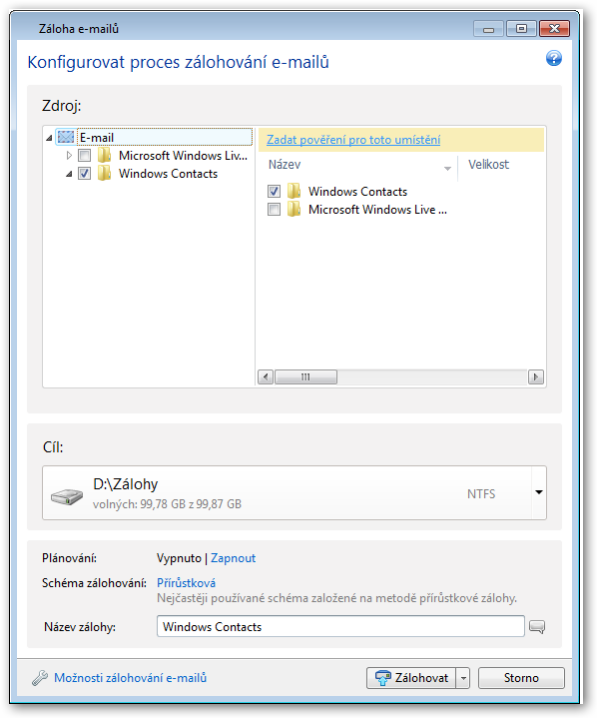Uncheck Windows Contacts checkbox in tree

(x=84, y=174)
